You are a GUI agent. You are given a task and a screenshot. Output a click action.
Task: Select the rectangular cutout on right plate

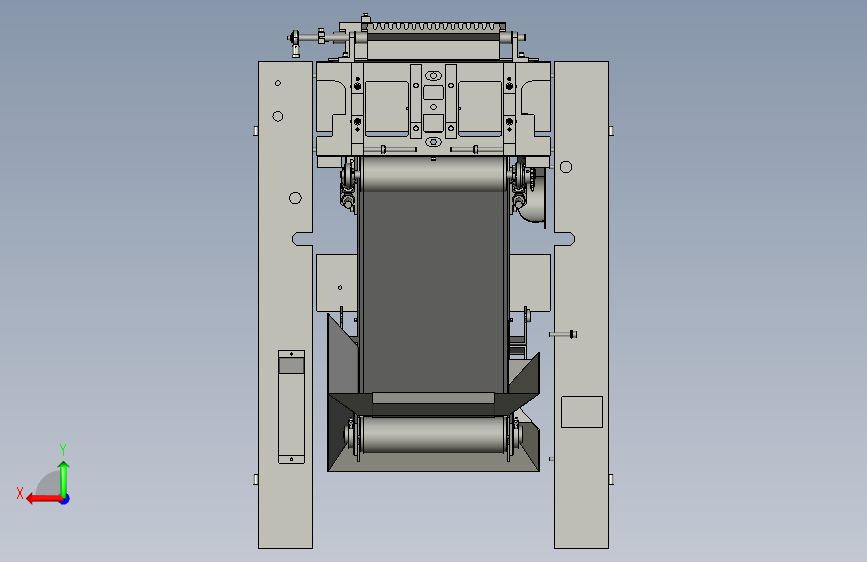coord(582,412)
